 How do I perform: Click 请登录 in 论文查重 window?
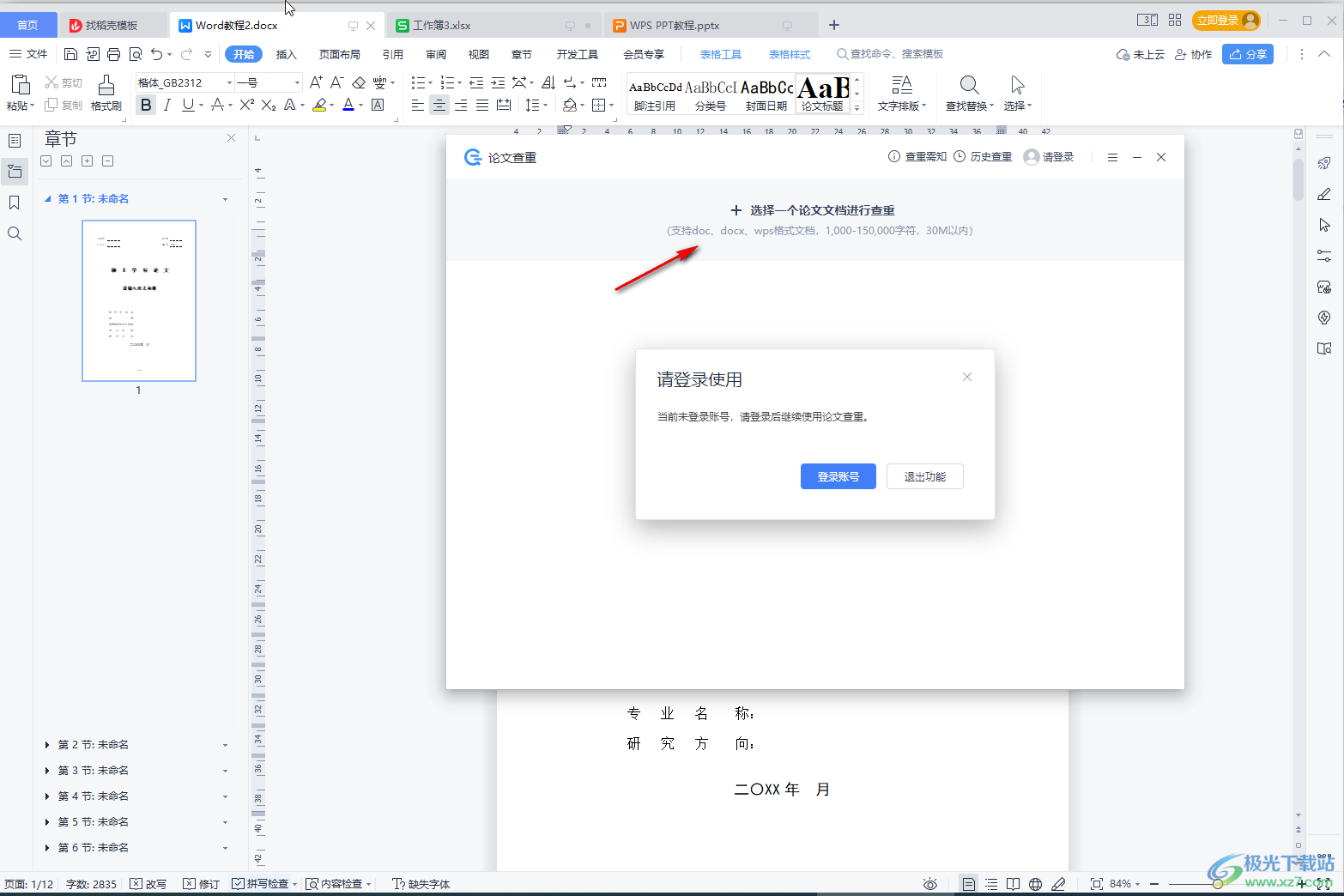click(x=1049, y=157)
